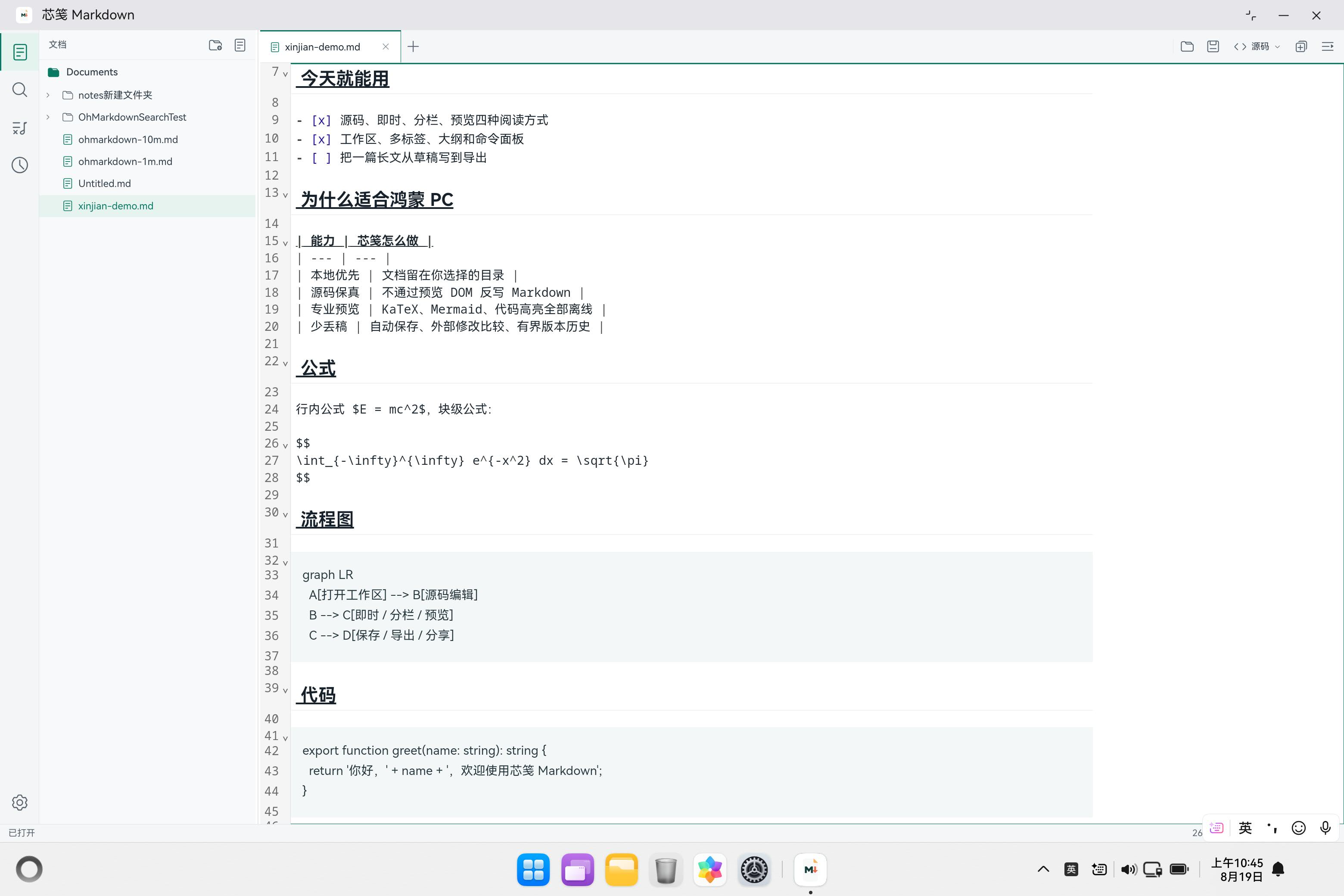Select the Documents root folder
Viewport: 1344px width, 896px height.
coord(91,72)
